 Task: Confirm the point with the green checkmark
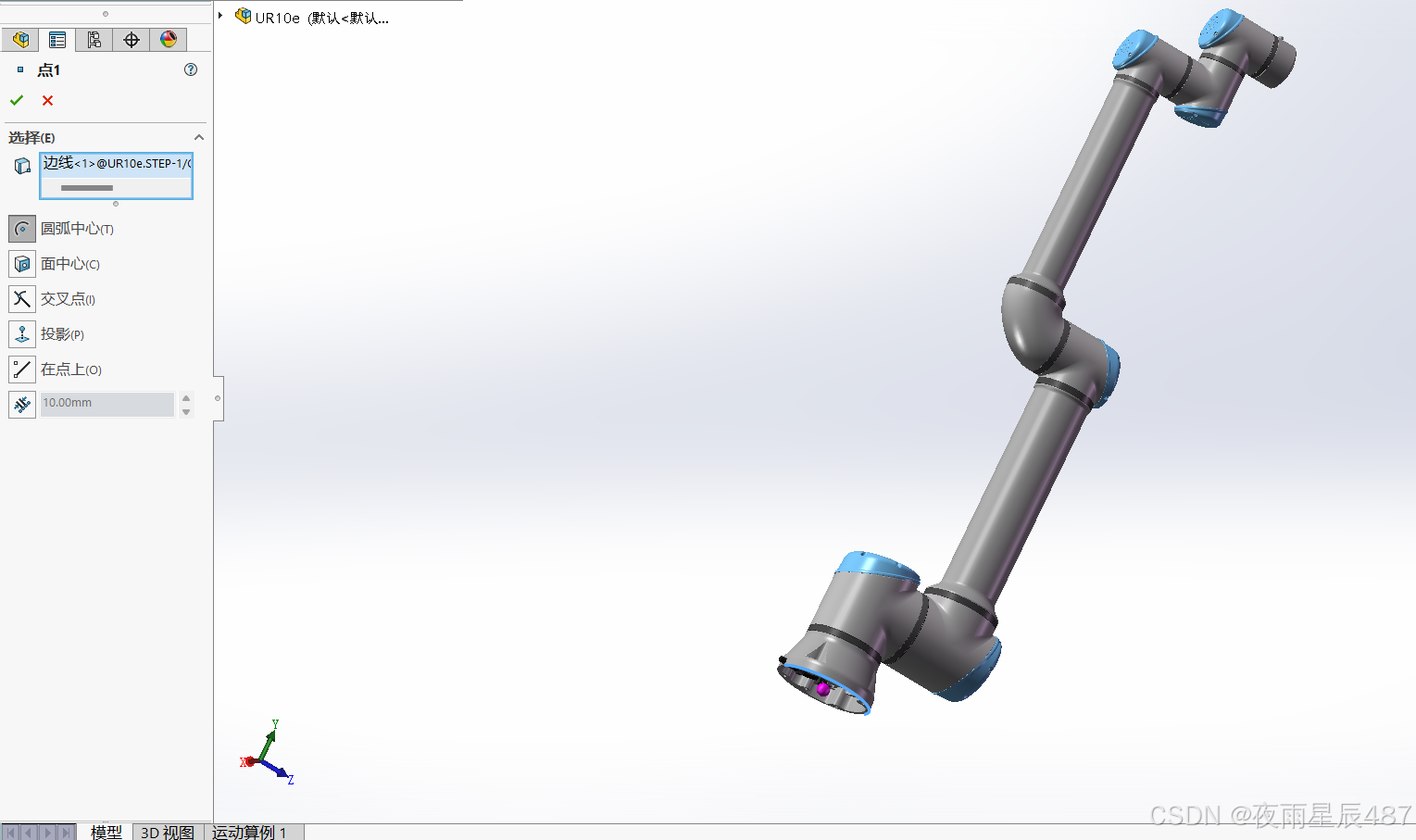click(17, 100)
